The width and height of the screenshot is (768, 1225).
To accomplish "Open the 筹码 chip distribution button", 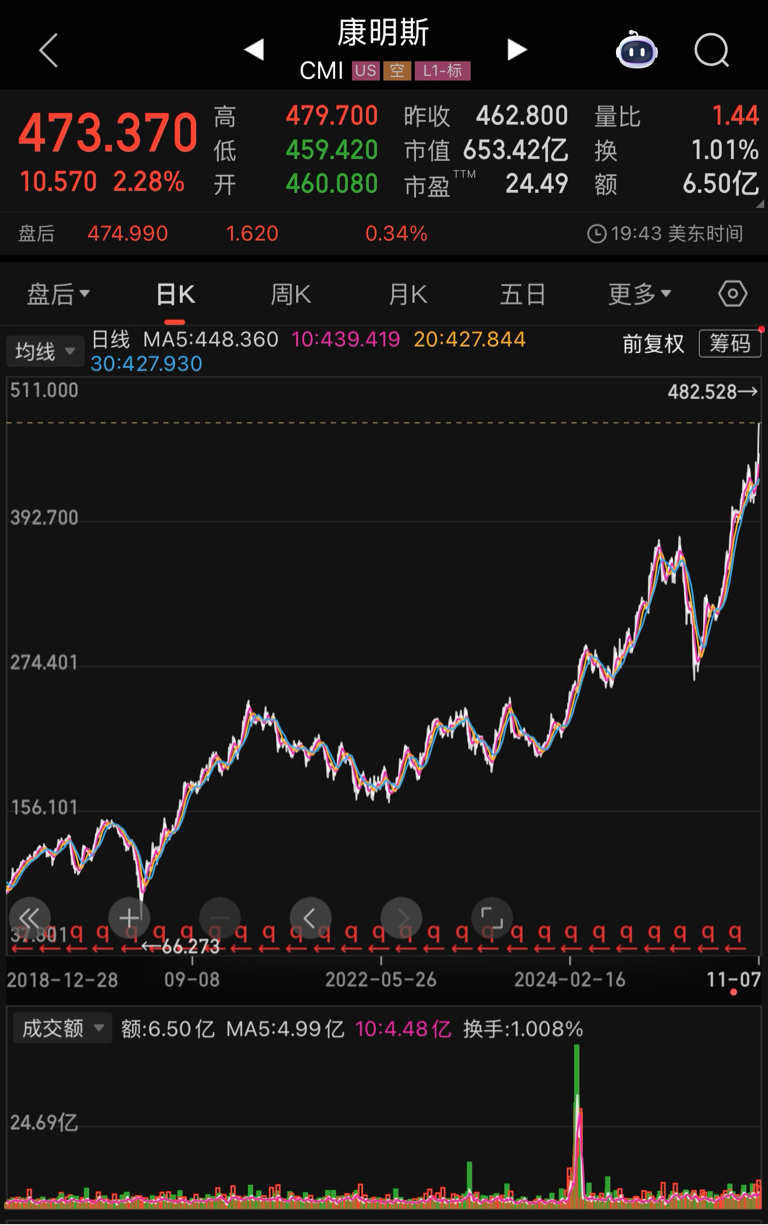I will (730, 343).
